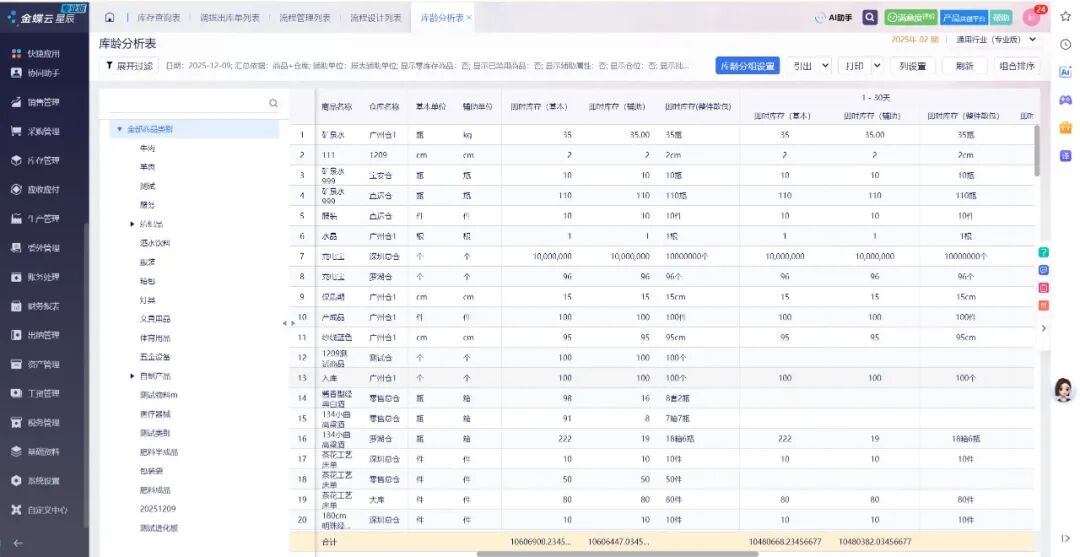Open 账务处理 module in sidebar

[x=37, y=277]
